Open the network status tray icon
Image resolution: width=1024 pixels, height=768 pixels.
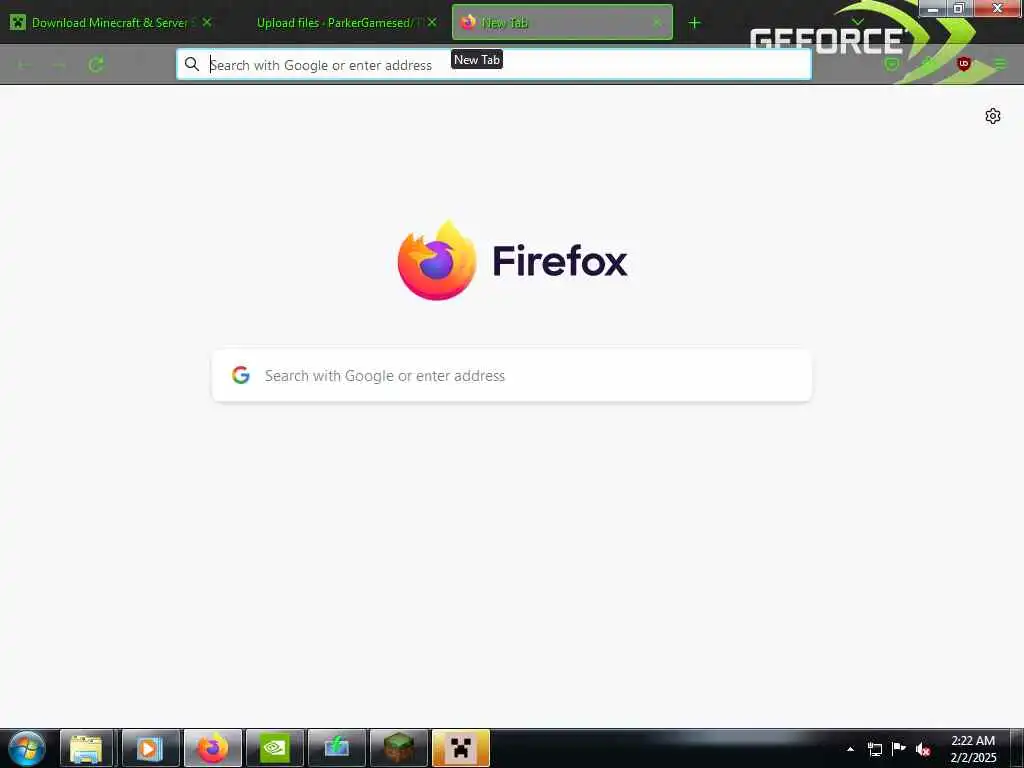coord(874,749)
